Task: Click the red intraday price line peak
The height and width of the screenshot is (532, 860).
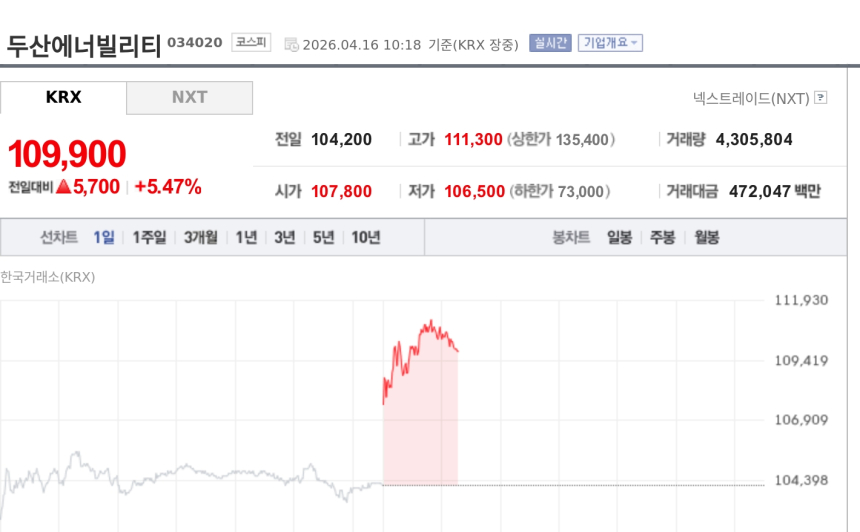Action: click(x=431, y=322)
